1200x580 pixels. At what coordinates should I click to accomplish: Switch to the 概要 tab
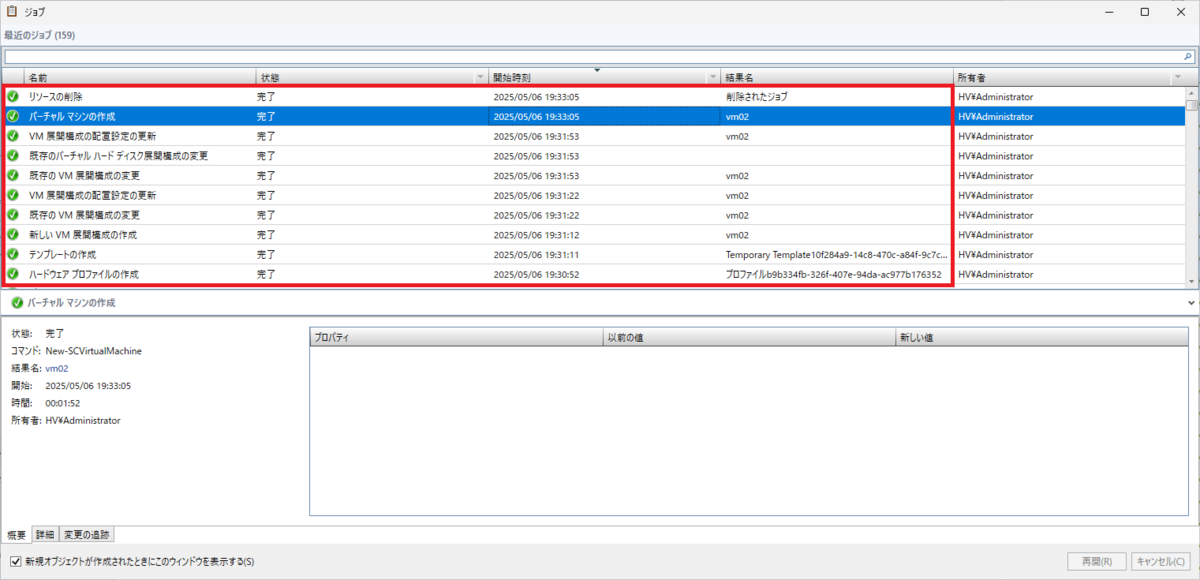click(16, 534)
